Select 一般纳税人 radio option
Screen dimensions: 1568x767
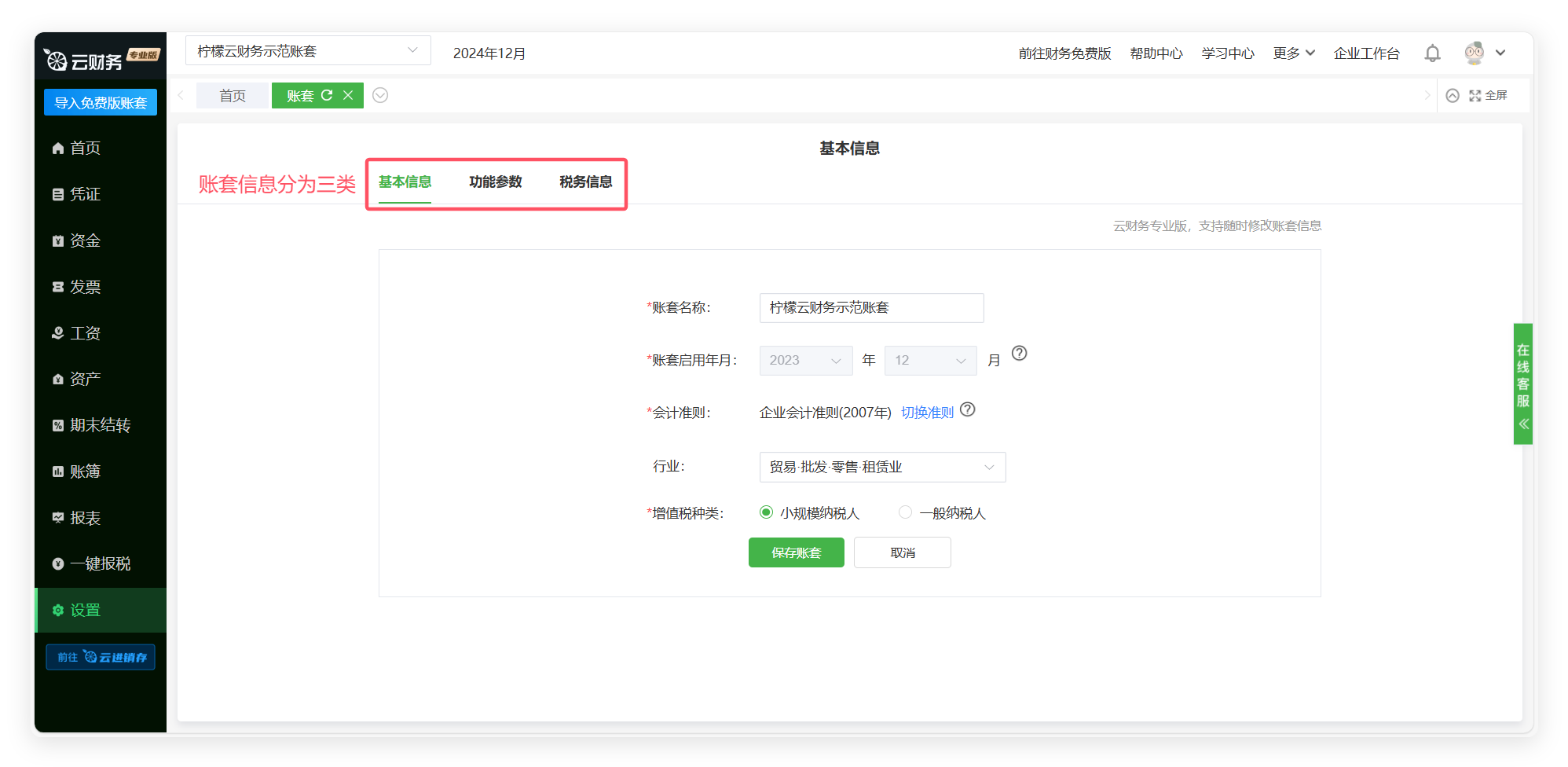coord(905,512)
